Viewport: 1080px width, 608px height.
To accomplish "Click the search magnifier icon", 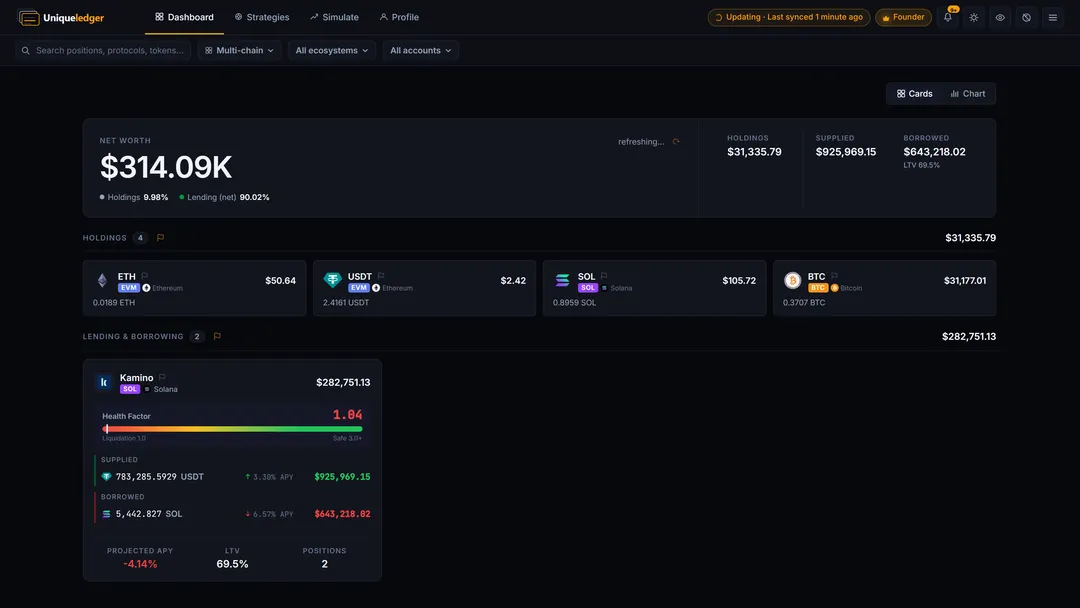I will [25, 50].
